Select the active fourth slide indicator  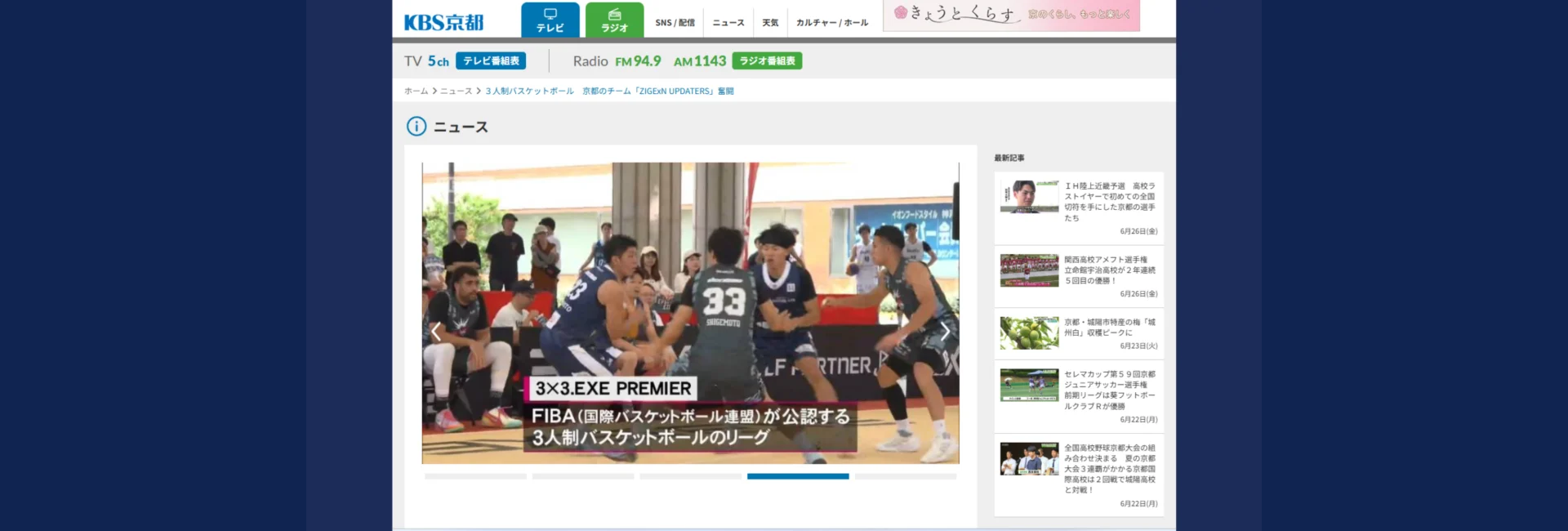[x=798, y=476]
